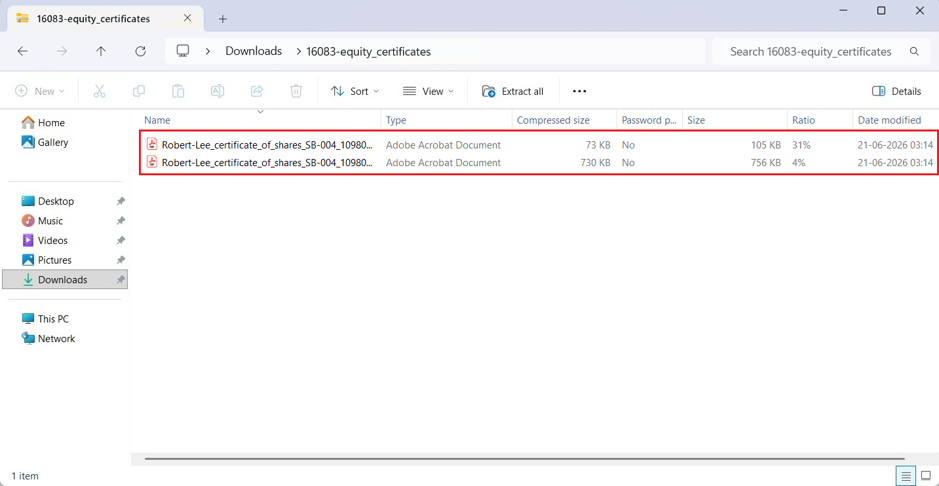Image resolution: width=939 pixels, height=486 pixels.
Task: Click the This PC monitor icon in address bar
Action: click(183, 51)
